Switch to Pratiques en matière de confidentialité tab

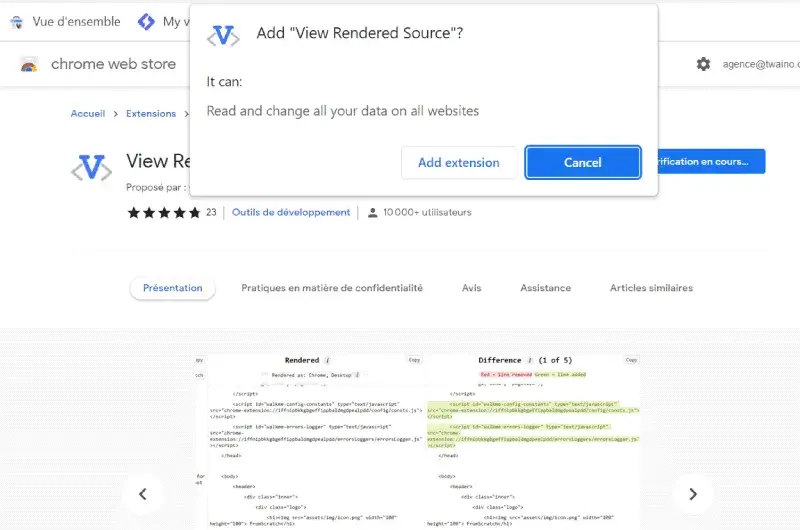(x=332, y=288)
